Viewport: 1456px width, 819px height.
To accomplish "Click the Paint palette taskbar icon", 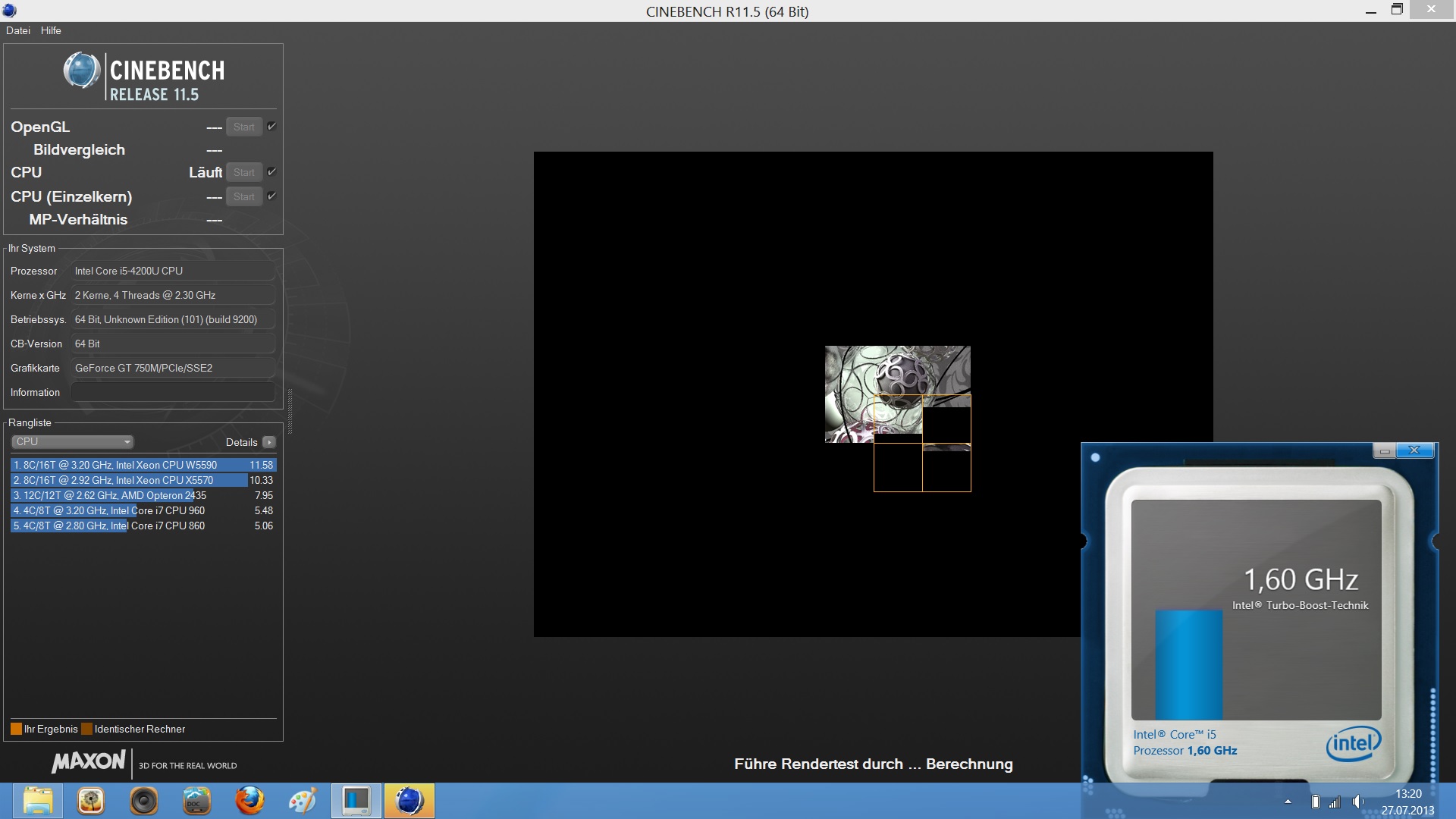I will pyautogui.click(x=303, y=801).
